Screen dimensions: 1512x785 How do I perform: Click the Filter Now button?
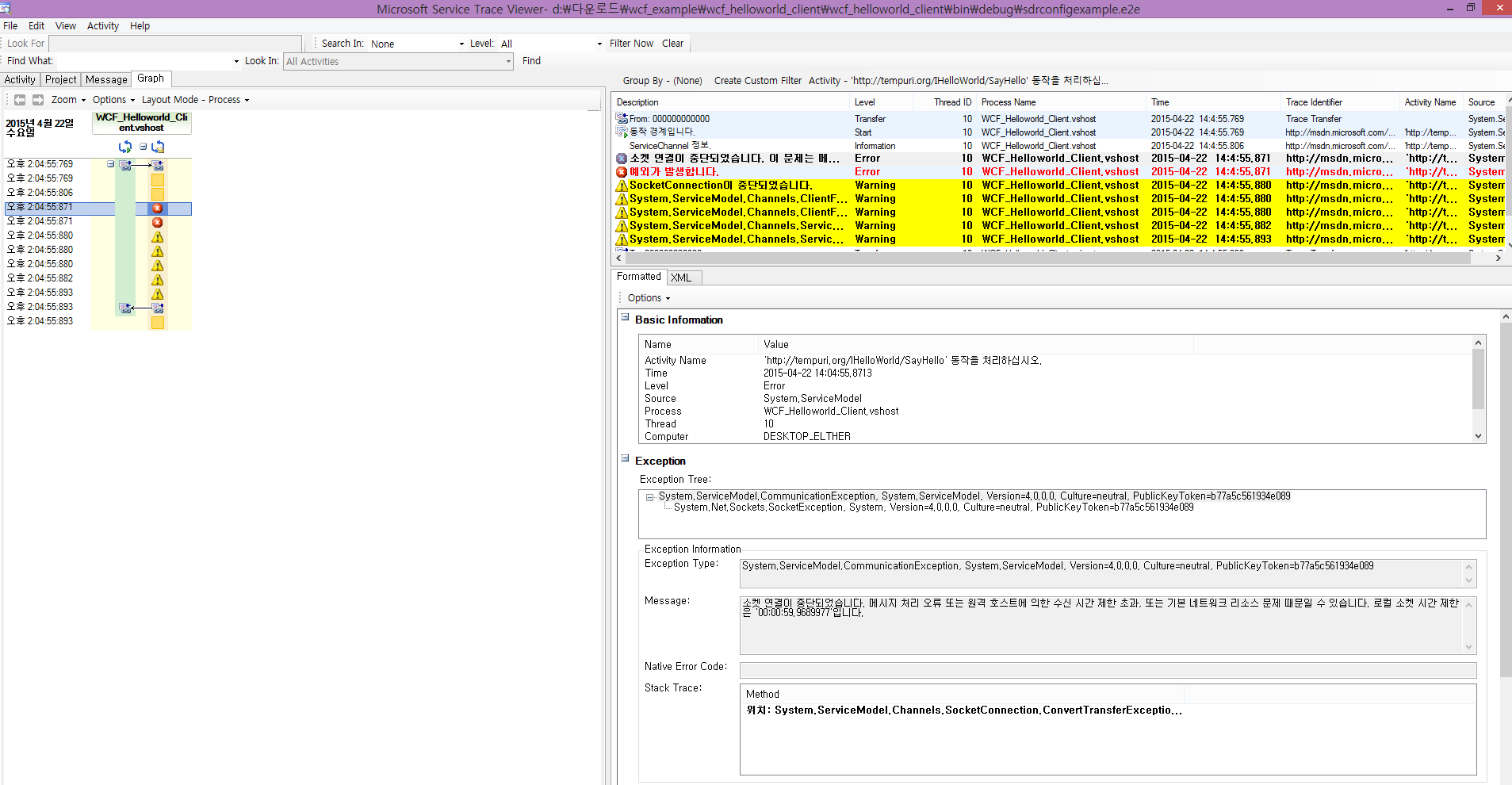pos(631,44)
